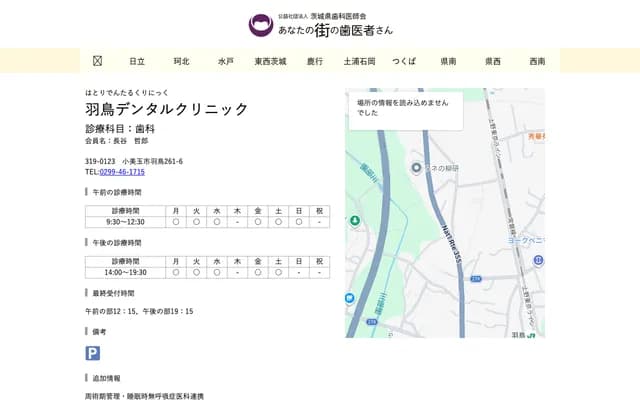Click the 会員名 member name line

116,141
